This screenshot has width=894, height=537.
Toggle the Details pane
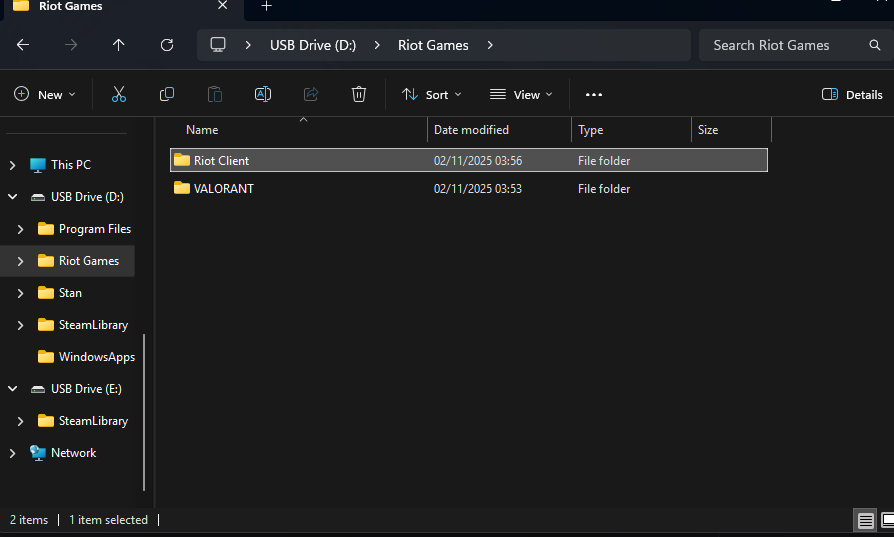coord(852,95)
